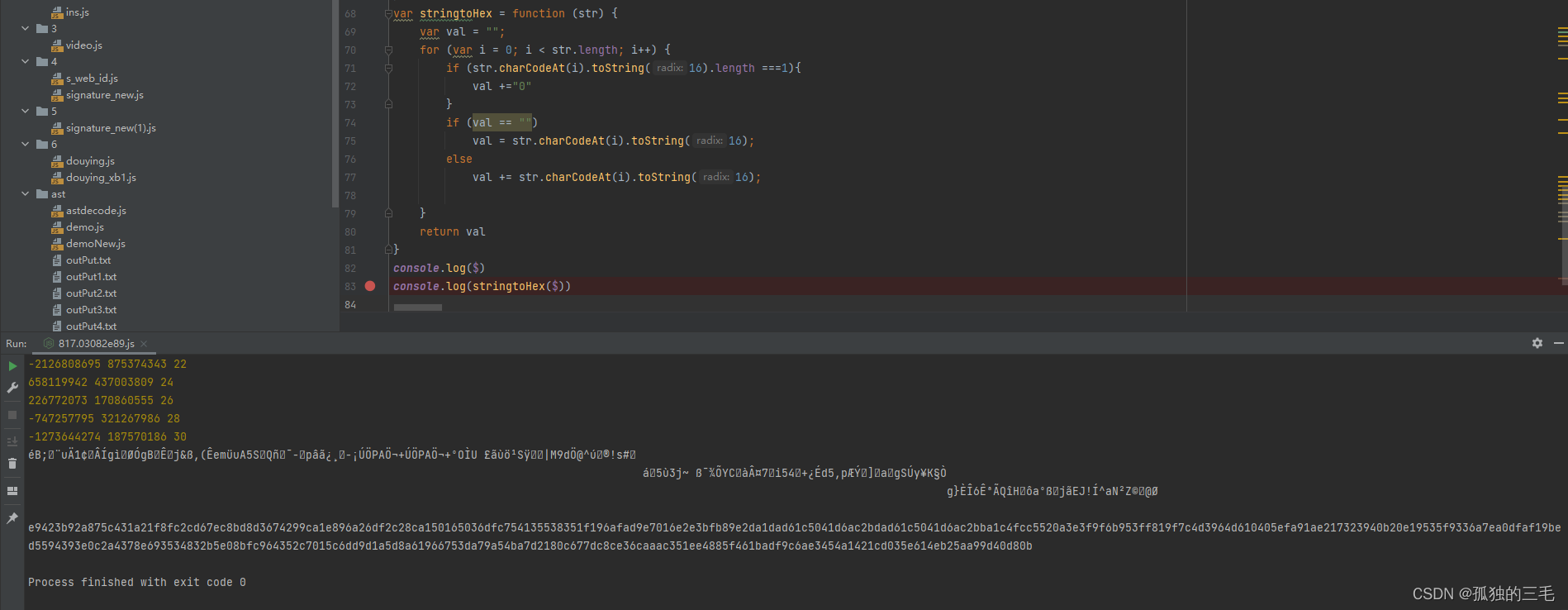Click fold end marker at line 81
The width and height of the screenshot is (1568, 610).
(x=388, y=250)
